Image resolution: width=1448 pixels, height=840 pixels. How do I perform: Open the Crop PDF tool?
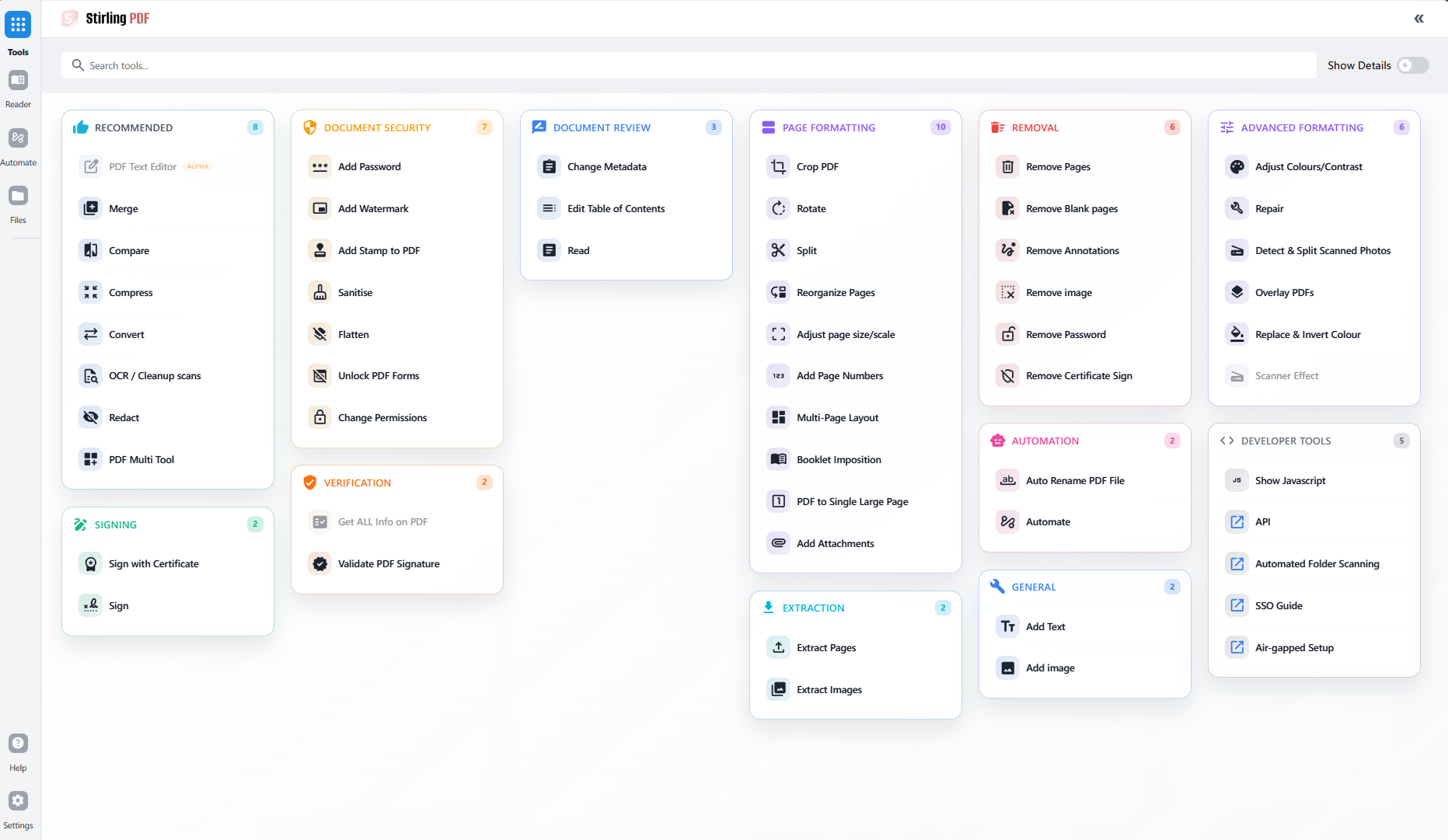pos(818,166)
